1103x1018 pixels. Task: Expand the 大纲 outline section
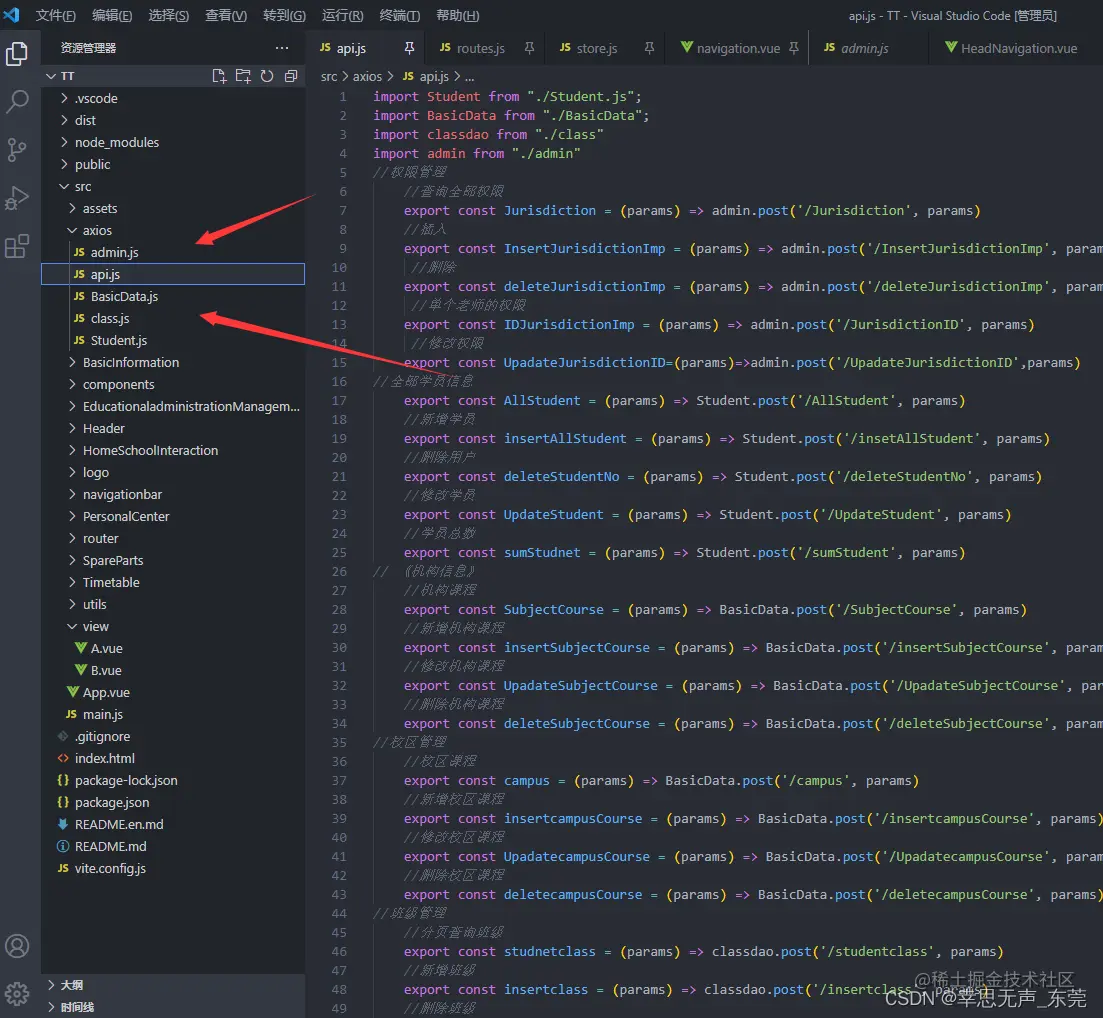pos(173,985)
